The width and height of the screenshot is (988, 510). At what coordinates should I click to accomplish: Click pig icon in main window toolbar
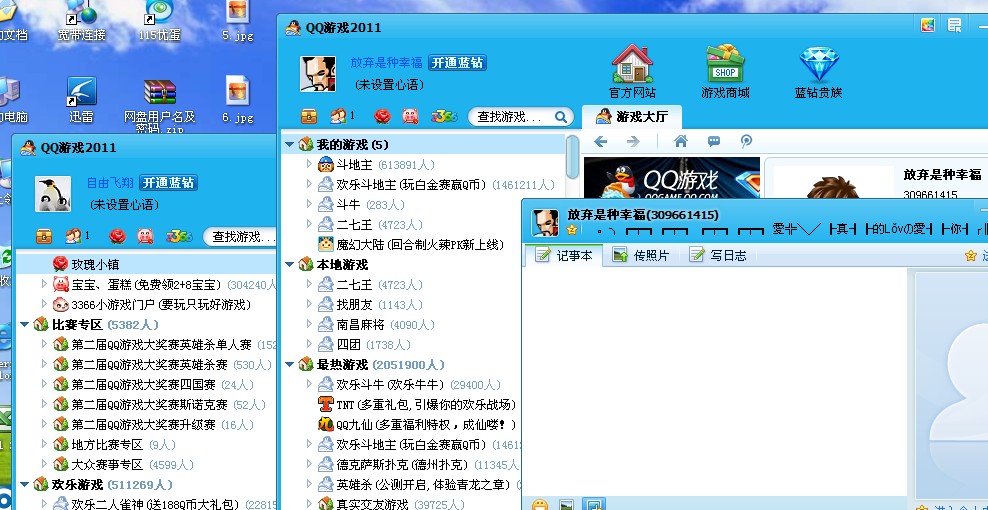410,116
